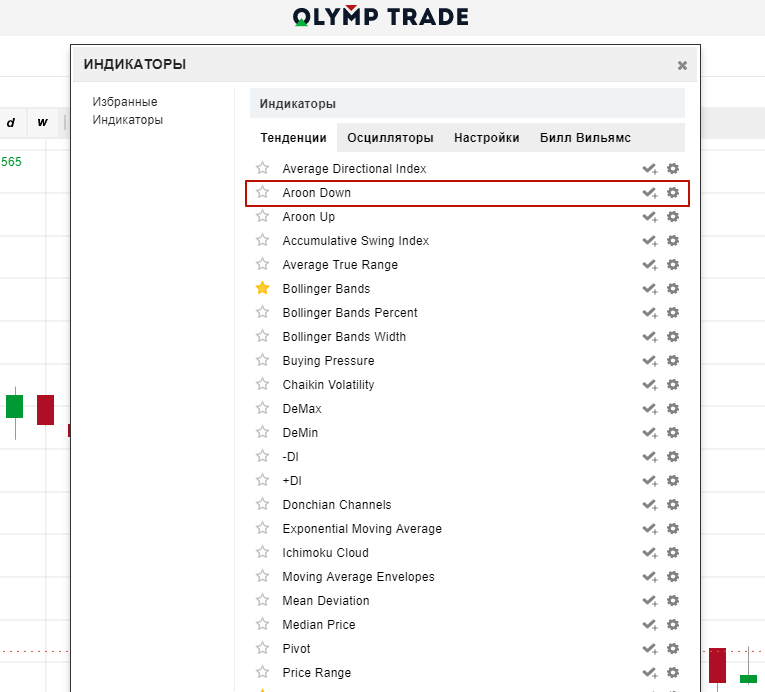The height and width of the screenshot is (692, 765).
Task: Unfavorite Bollinger Bands yellow star
Action: pos(263,288)
